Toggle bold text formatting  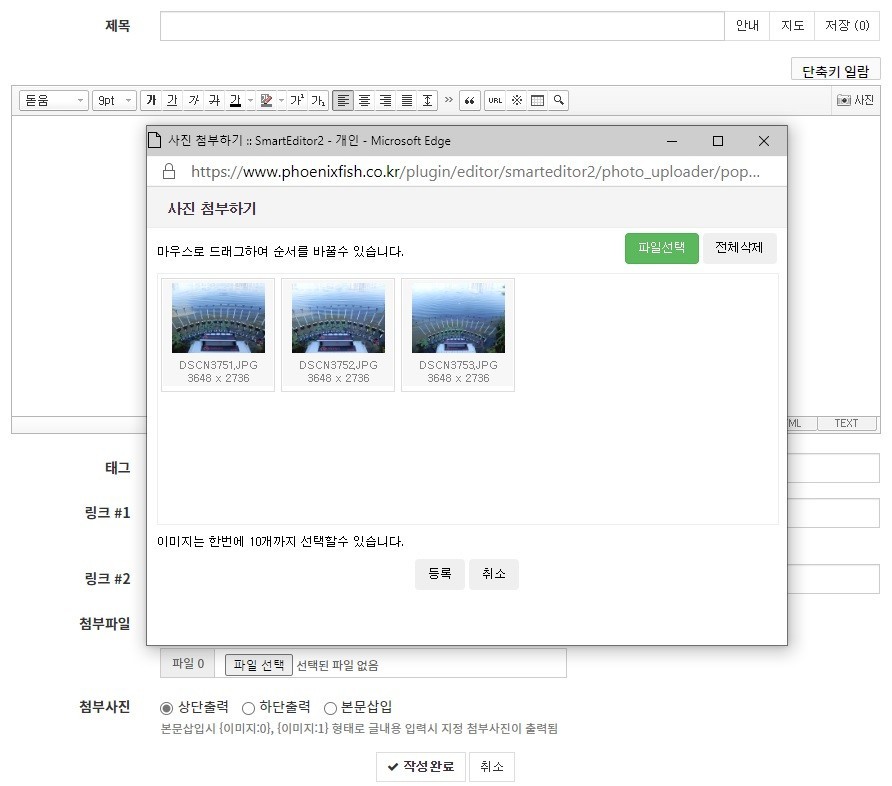(x=151, y=101)
